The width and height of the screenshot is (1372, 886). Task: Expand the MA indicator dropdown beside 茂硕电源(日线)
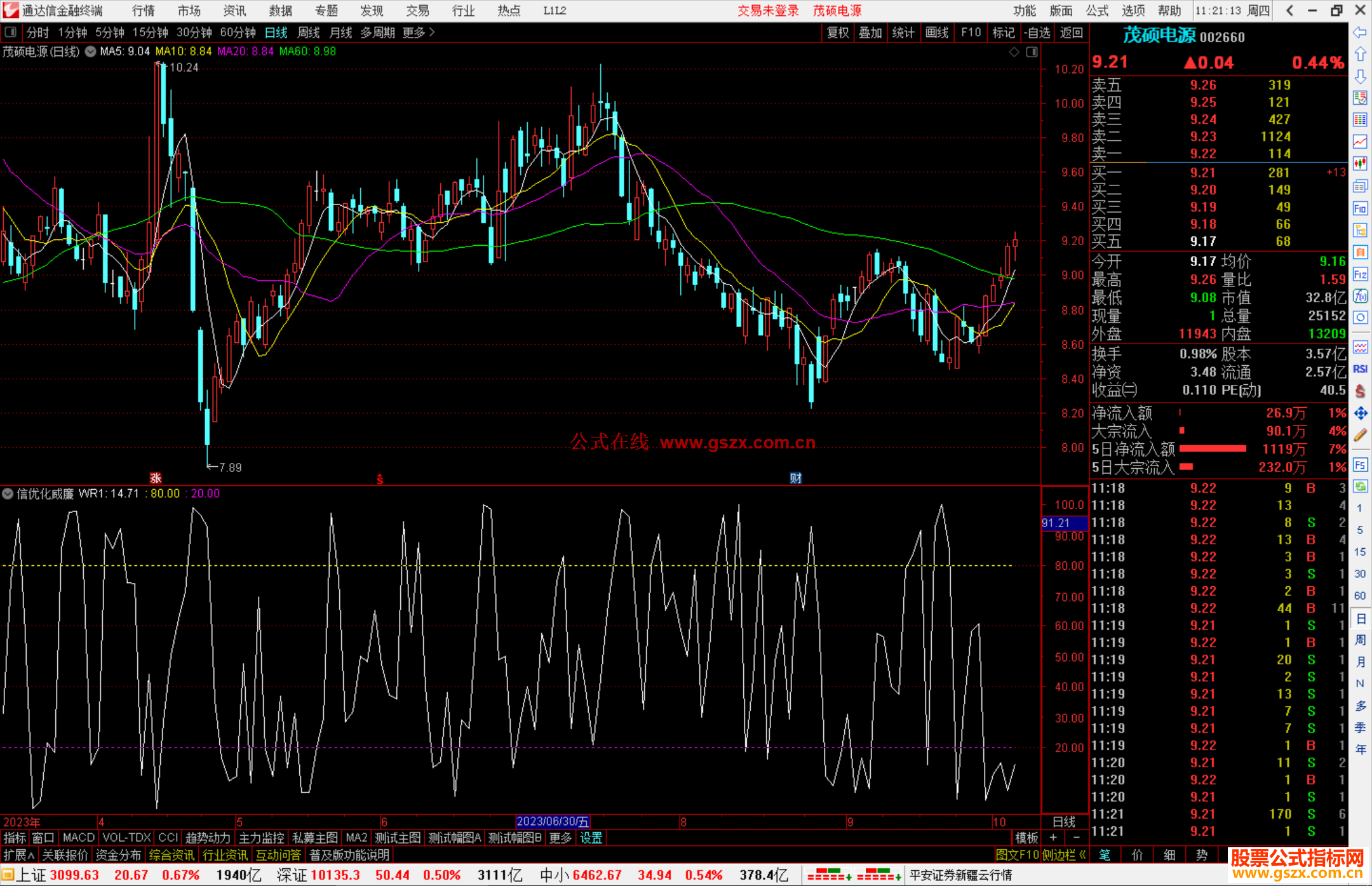pos(90,52)
